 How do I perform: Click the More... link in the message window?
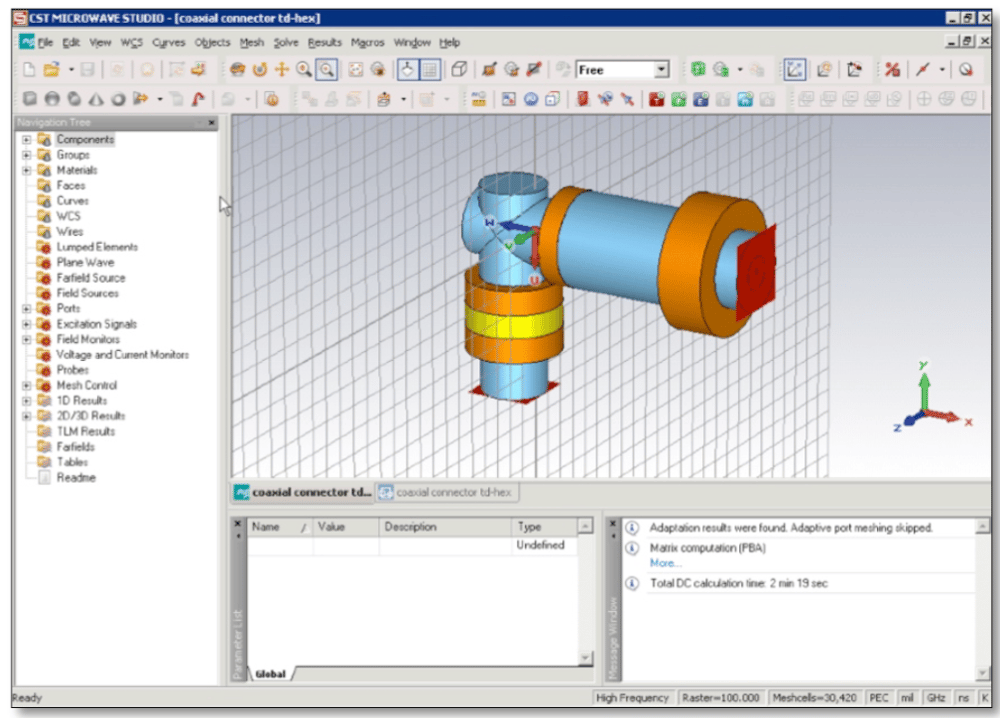click(664, 562)
